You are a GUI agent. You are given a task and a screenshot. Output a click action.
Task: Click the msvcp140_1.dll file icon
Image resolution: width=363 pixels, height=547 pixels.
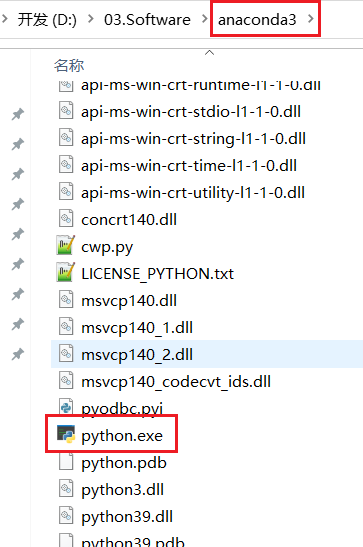[66, 327]
